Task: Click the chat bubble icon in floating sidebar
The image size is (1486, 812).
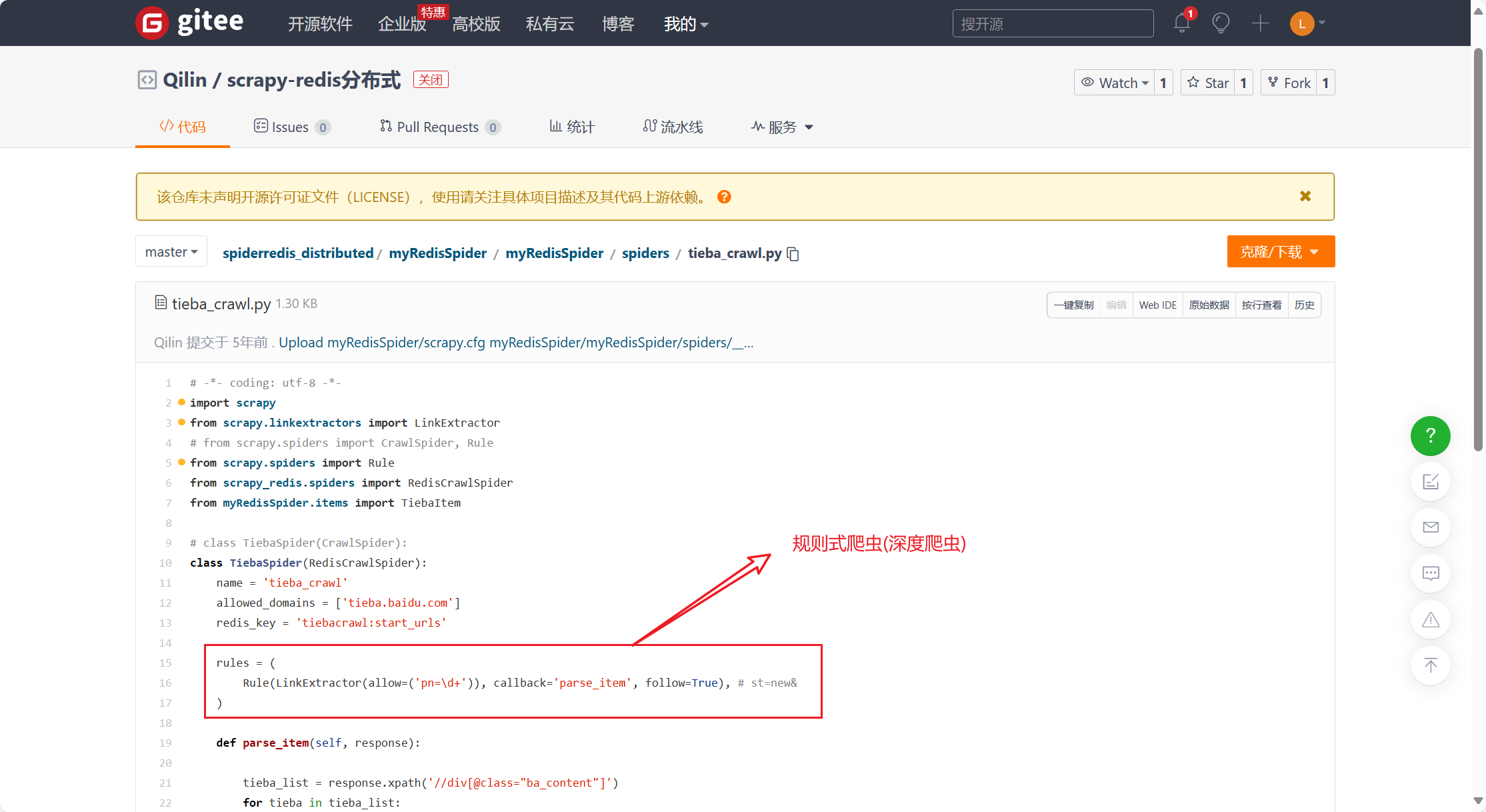Action: (1430, 573)
